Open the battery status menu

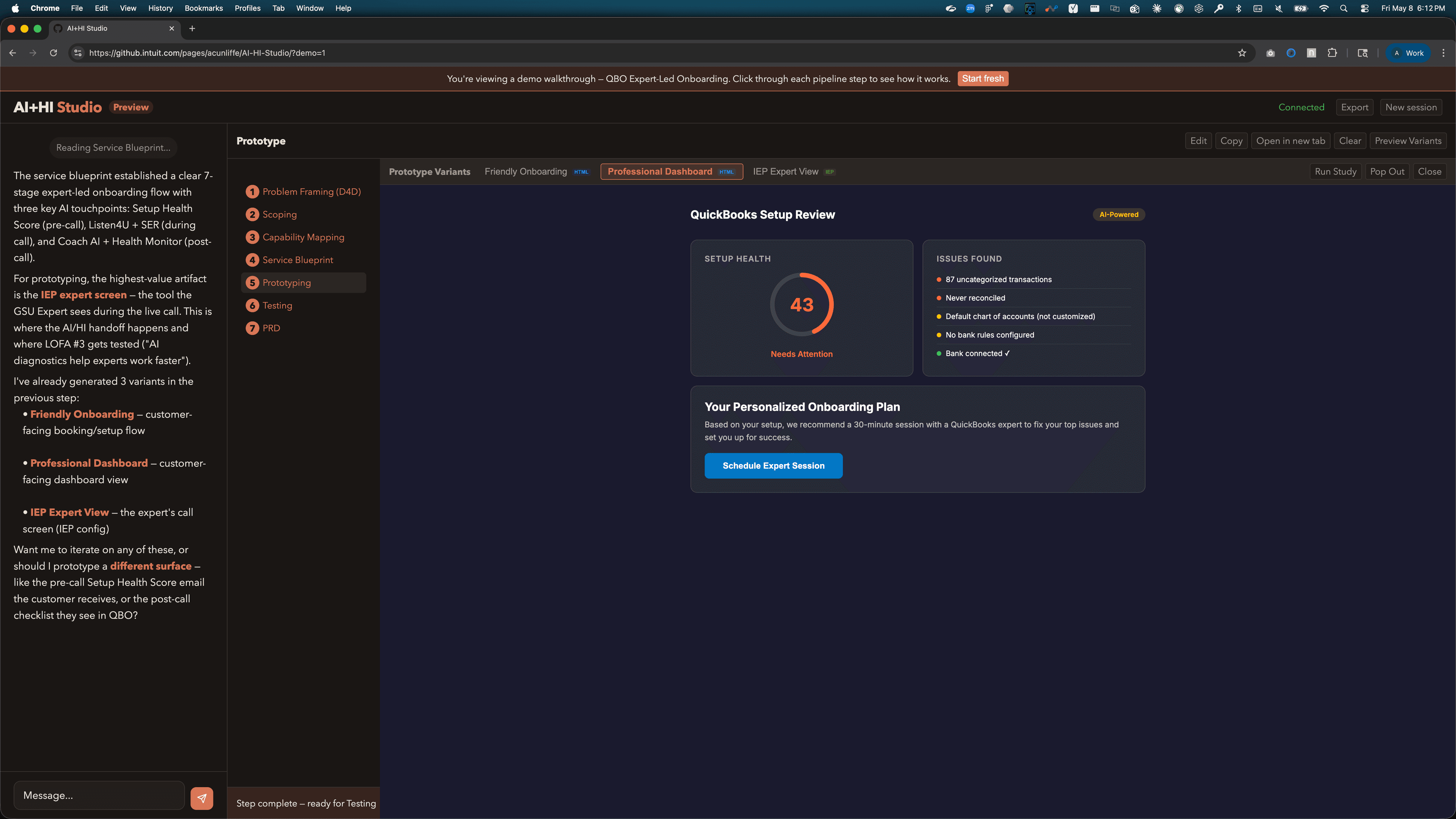[1301, 8]
